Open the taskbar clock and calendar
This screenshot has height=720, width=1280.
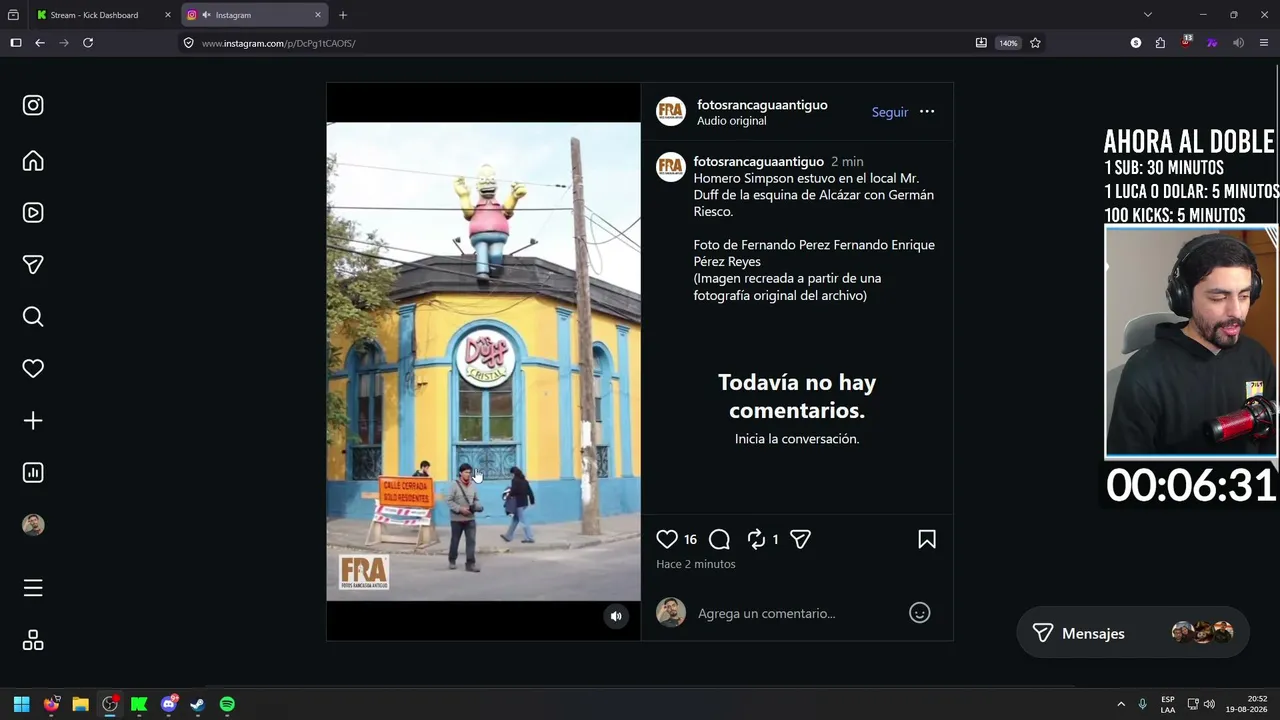click(x=1247, y=704)
